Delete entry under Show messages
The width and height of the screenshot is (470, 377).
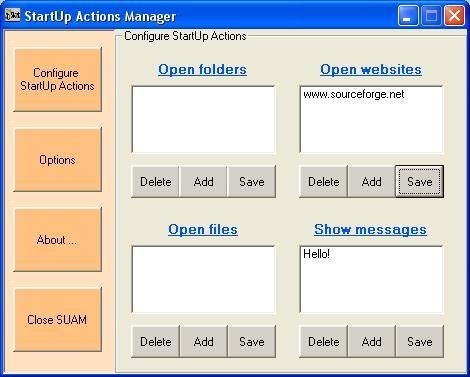click(x=324, y=342)
